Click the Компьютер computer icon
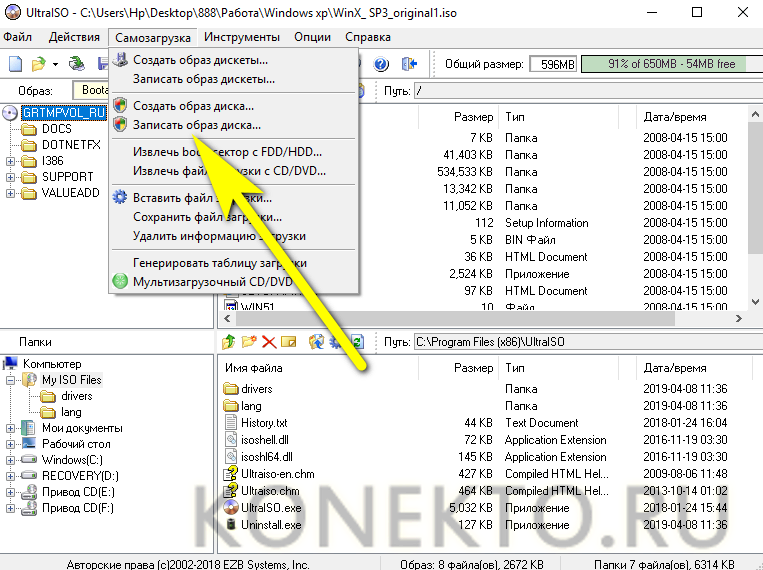 tap(10, 363)
